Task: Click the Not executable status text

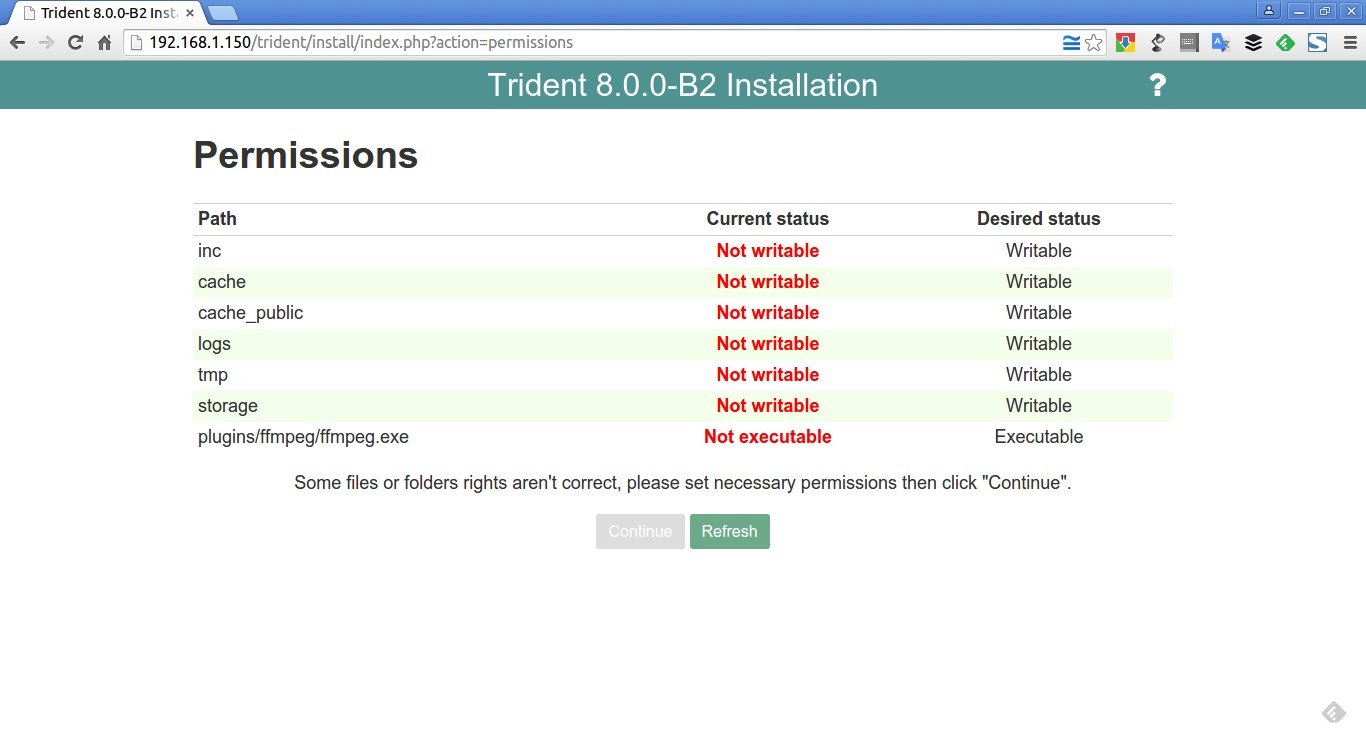Action: (x=768, y=436)
